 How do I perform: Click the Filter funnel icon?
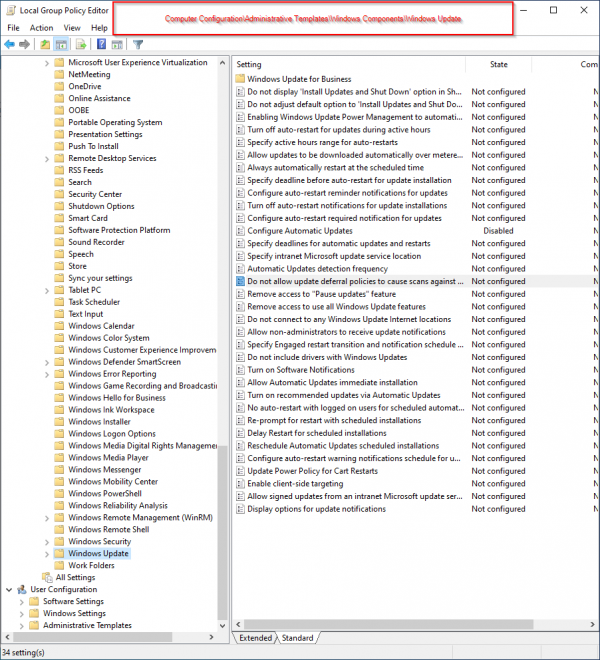point(138,44)
